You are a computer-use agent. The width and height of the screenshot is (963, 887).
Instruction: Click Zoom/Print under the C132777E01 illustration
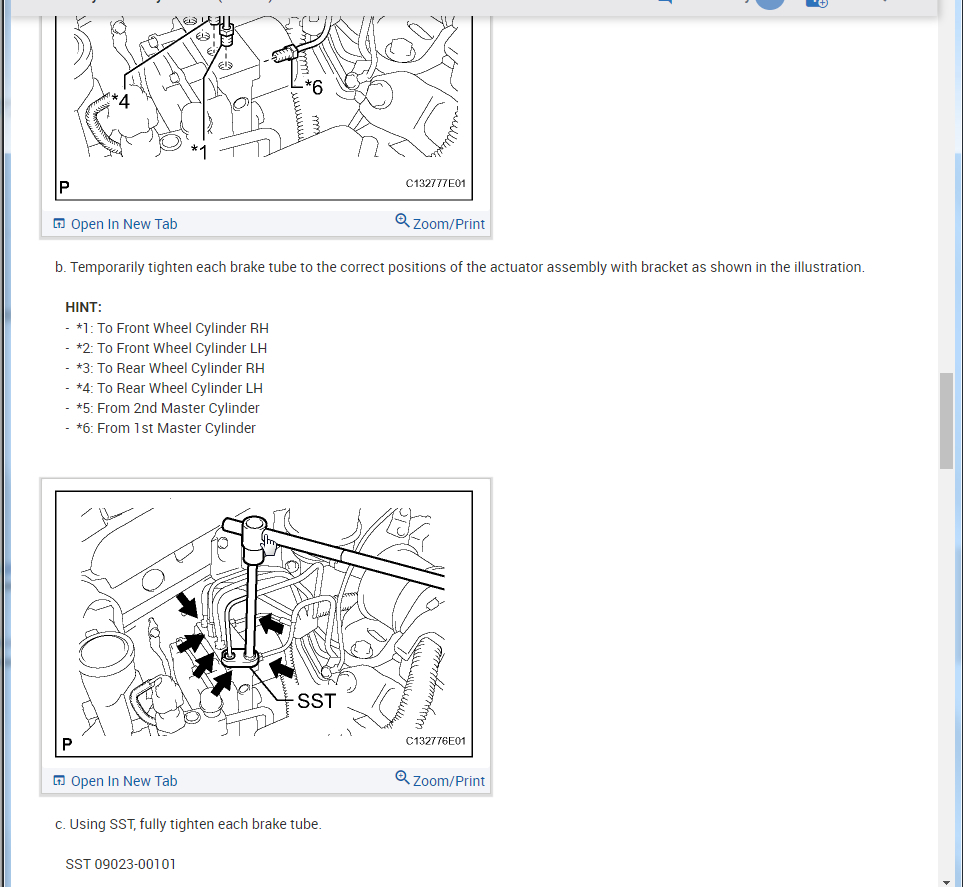tap(440, 223)
